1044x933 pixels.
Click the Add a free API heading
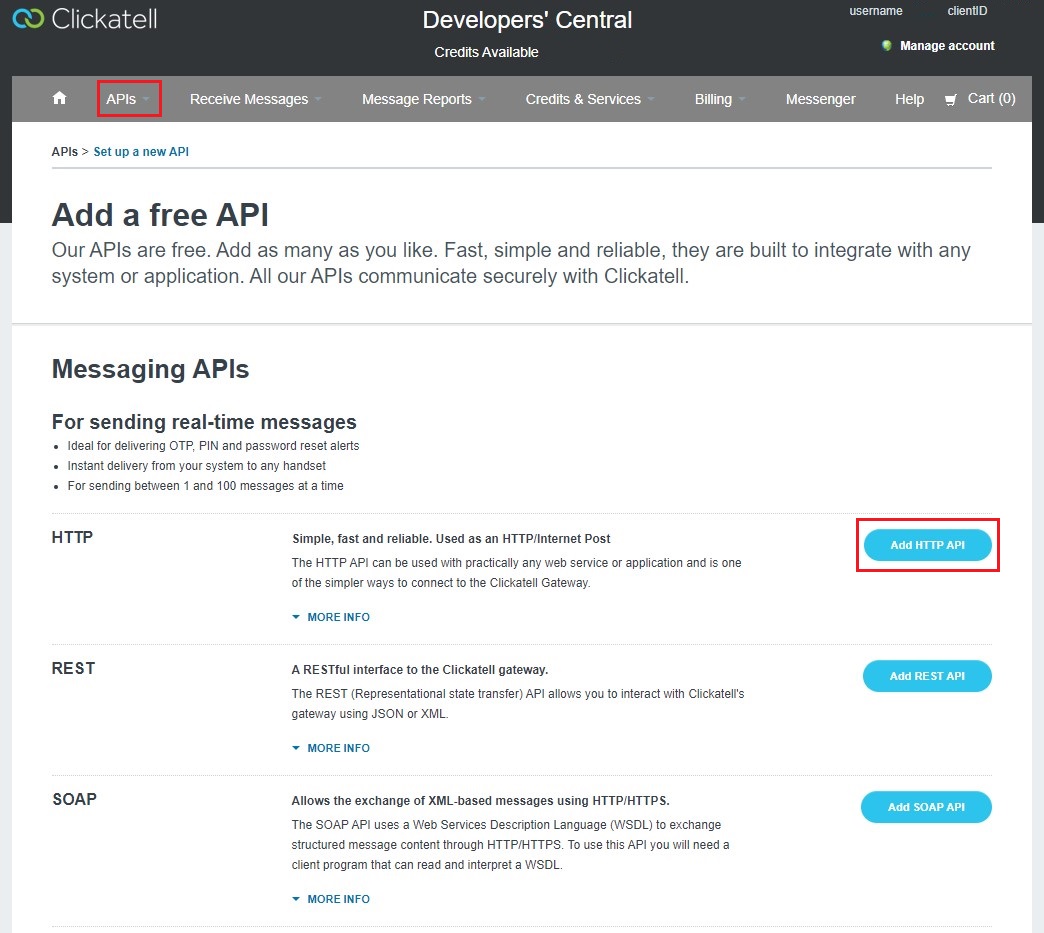[x=160, y=215]
